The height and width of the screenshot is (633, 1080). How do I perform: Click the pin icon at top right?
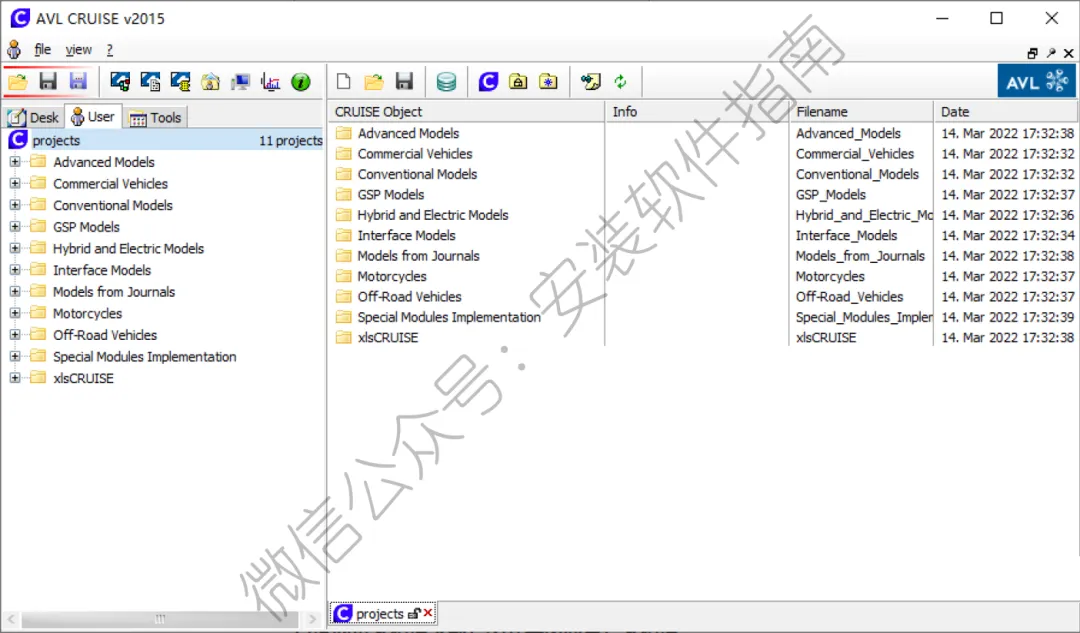(x=1051, y=53)
